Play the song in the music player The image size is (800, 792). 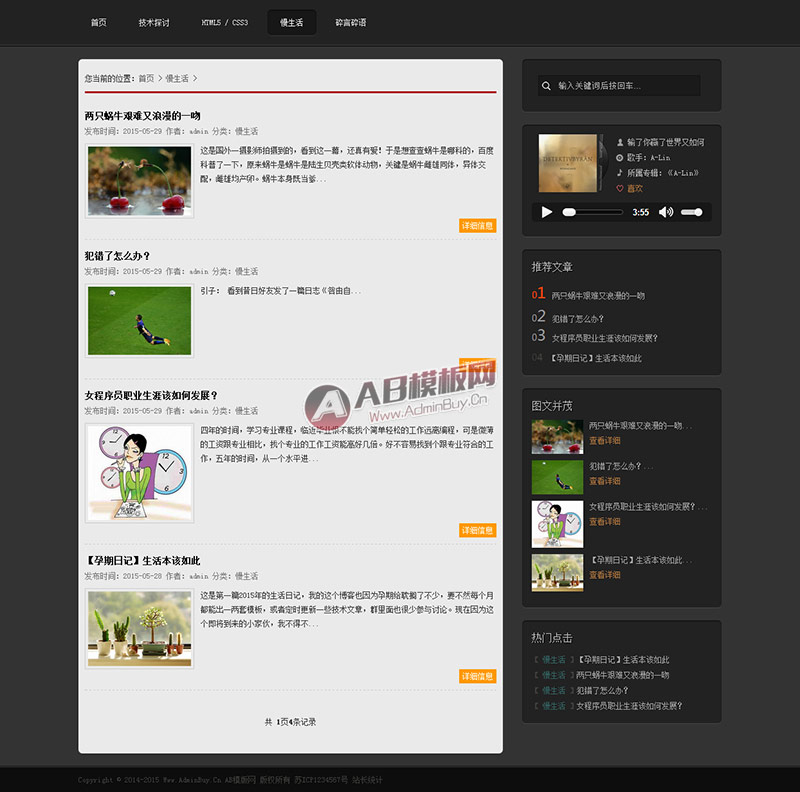[x=546, y=212]
